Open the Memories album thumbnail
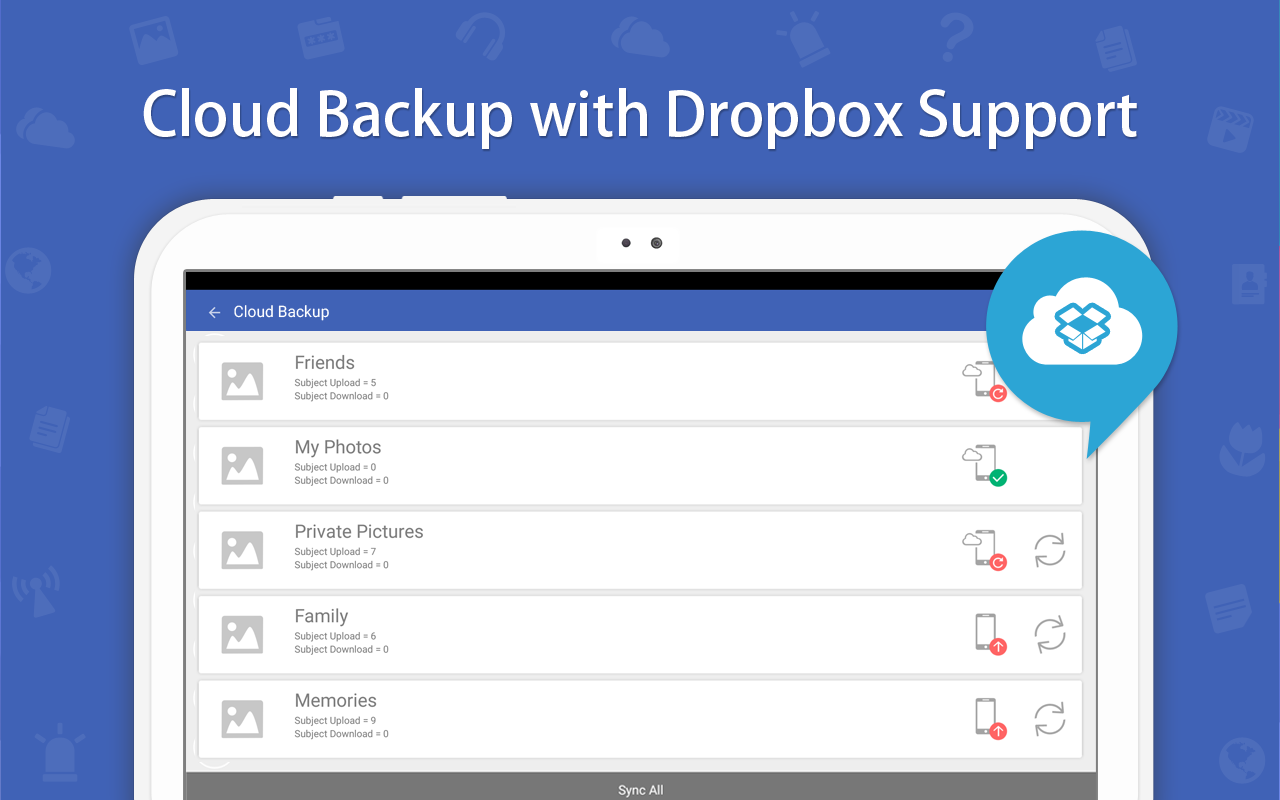Viewport: 1280px width, 800px height. click(242, 719)
